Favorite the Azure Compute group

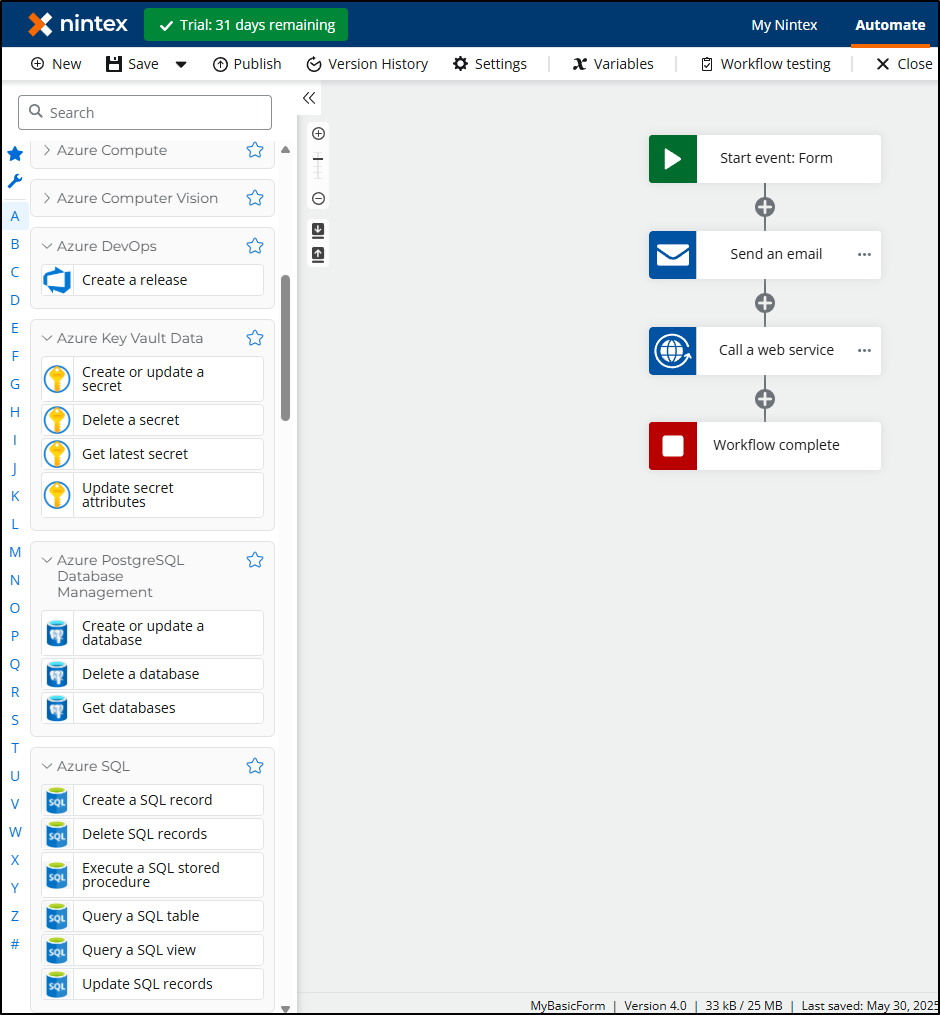coord(255,150)
